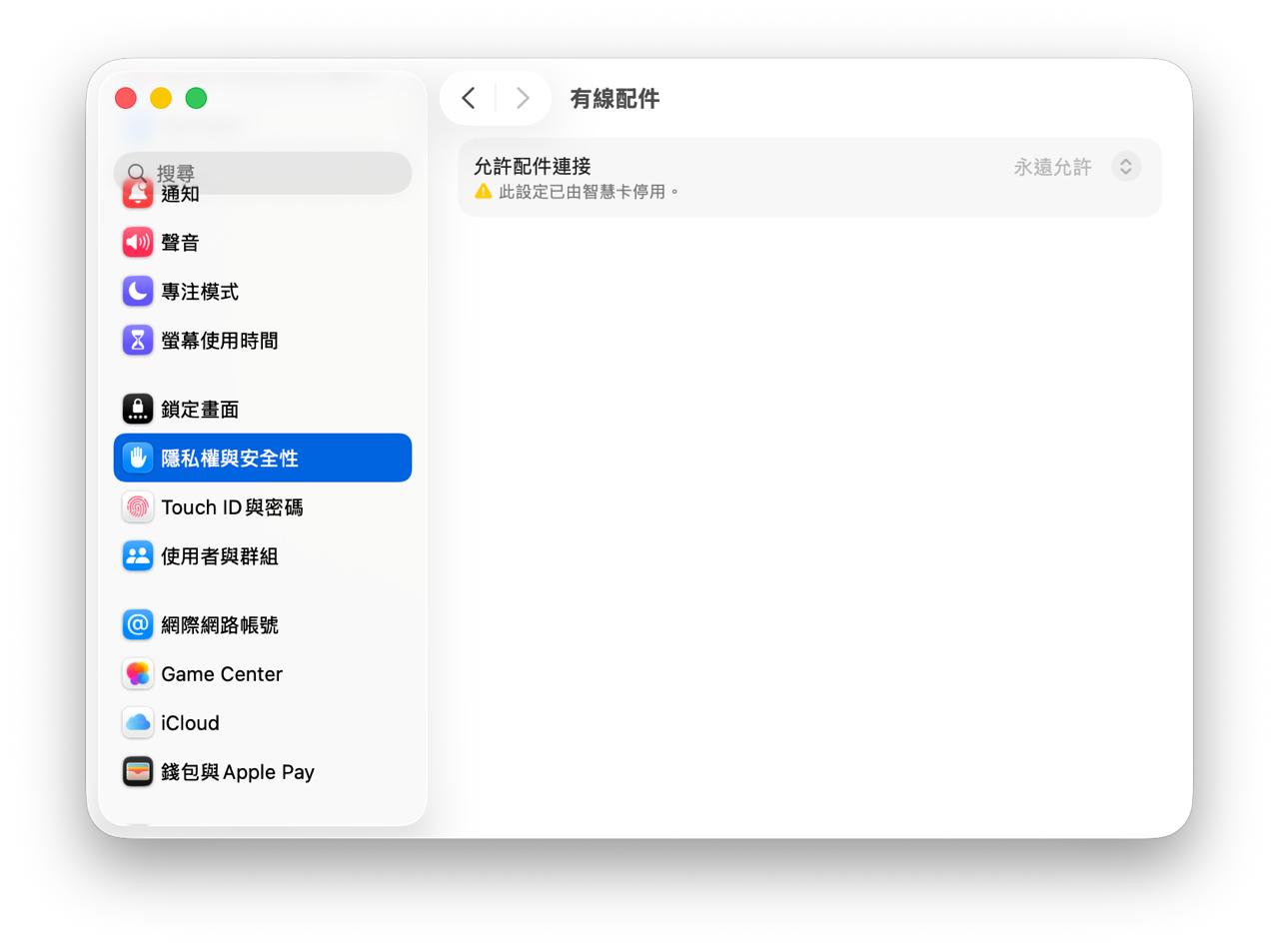Click the 使用者與群組 people icon
1279x952 pixels.
pyautogui.click(x=138, y=555)
